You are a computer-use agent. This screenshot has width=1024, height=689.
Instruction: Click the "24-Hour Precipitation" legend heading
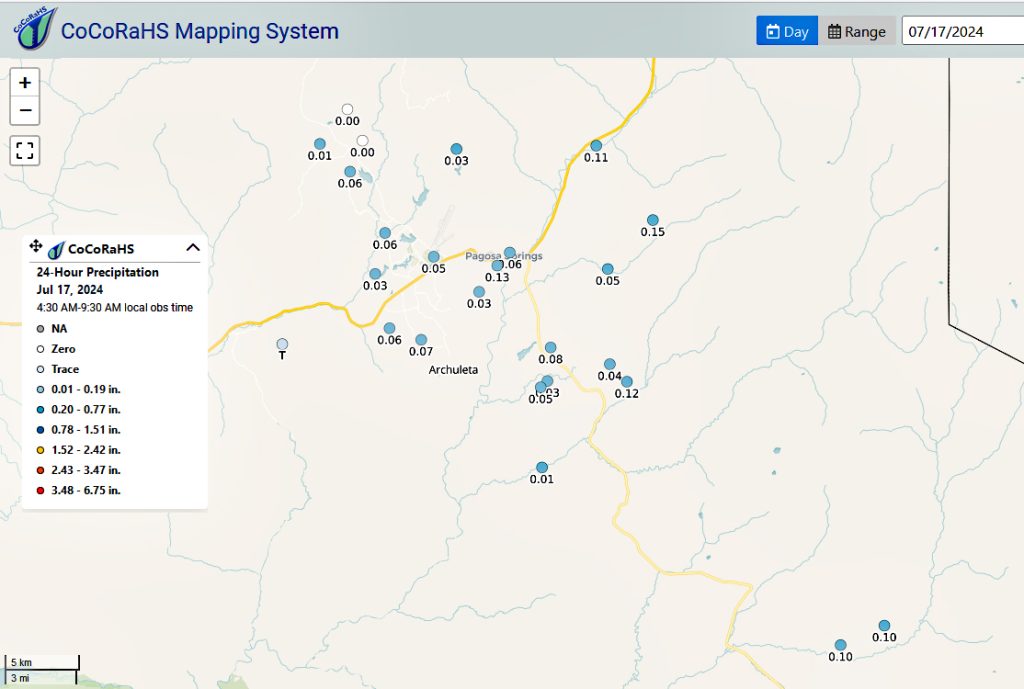click(97, 272)
